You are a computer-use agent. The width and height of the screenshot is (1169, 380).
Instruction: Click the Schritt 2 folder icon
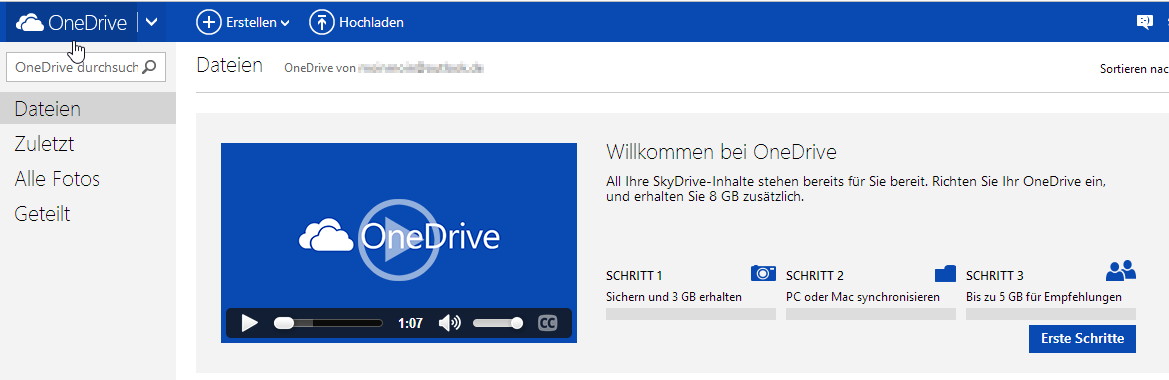[x=945, y=273]
